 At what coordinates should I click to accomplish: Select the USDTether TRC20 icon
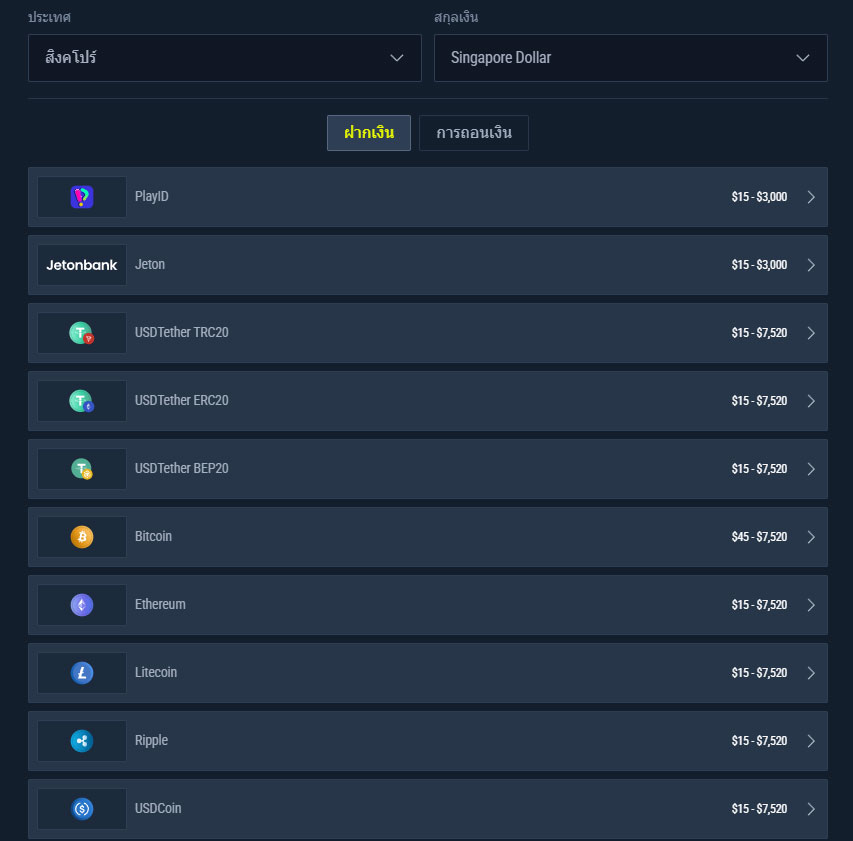(81, 333)
